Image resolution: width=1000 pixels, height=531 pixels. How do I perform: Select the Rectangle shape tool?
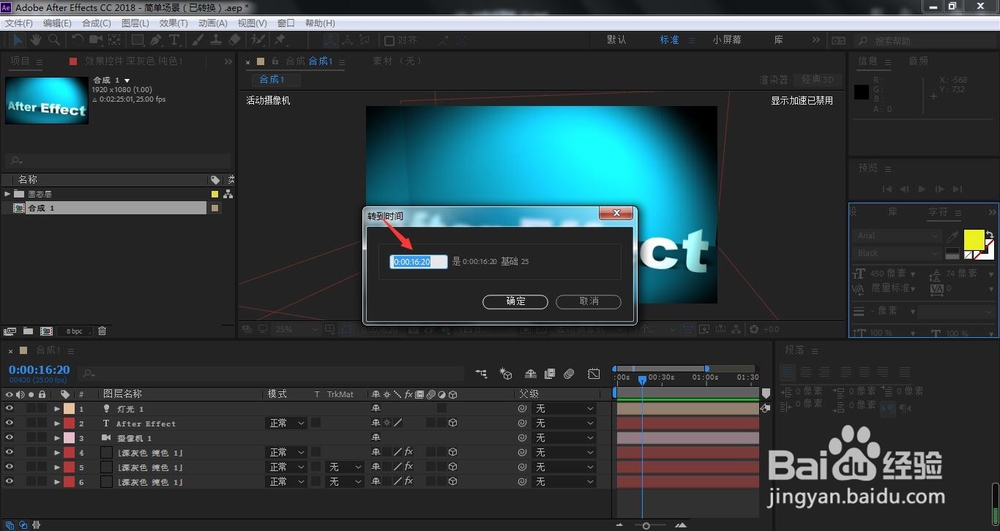click(137, 40)
